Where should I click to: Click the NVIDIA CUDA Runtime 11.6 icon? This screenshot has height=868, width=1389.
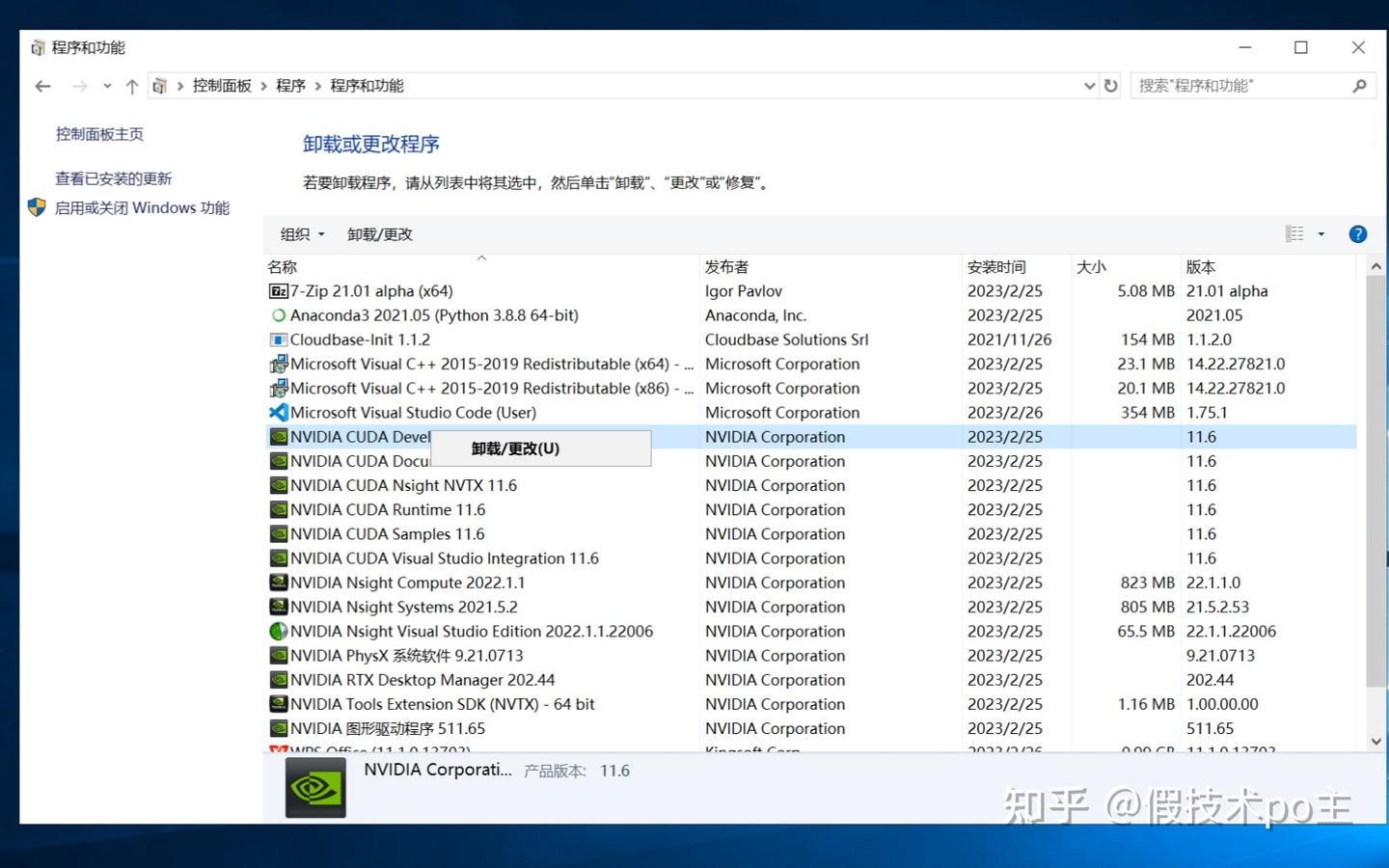pyautogui.click(x=279, y=509)
